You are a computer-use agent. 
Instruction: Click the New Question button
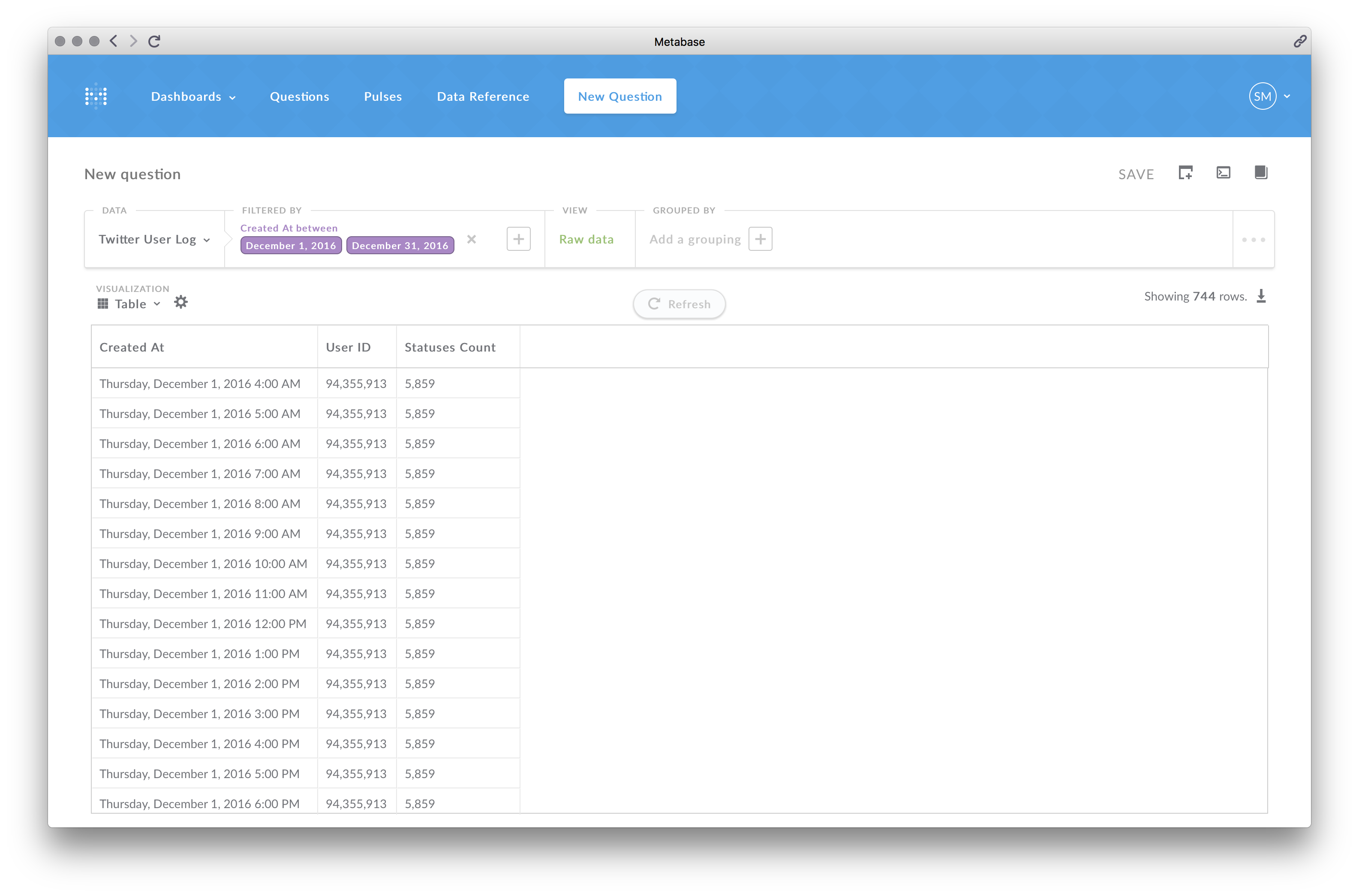pos(620,96)
